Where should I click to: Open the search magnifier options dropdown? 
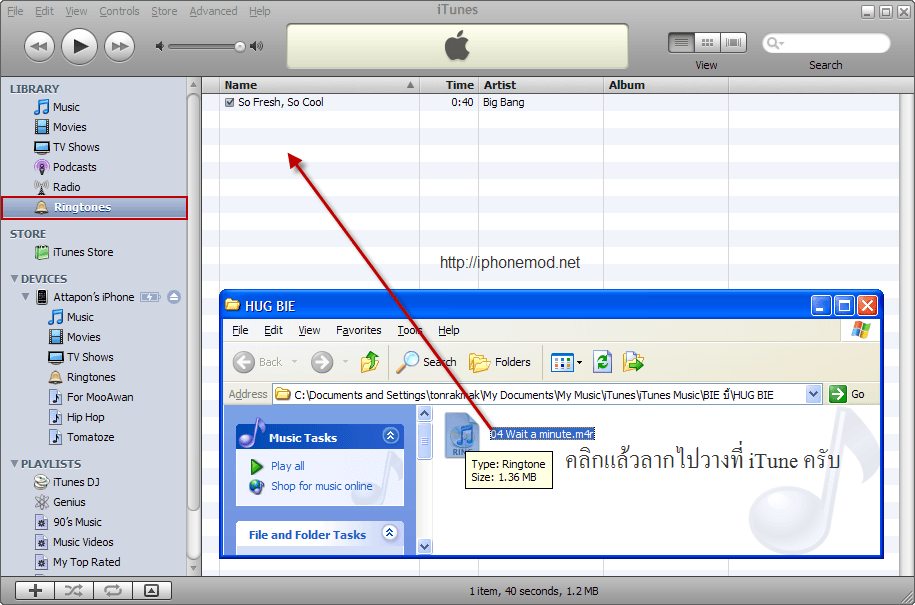[x=776, y=43]
